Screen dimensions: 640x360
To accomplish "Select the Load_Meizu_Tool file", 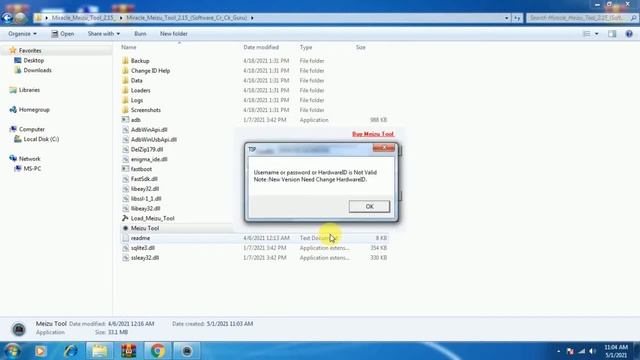I will point(152,218).
